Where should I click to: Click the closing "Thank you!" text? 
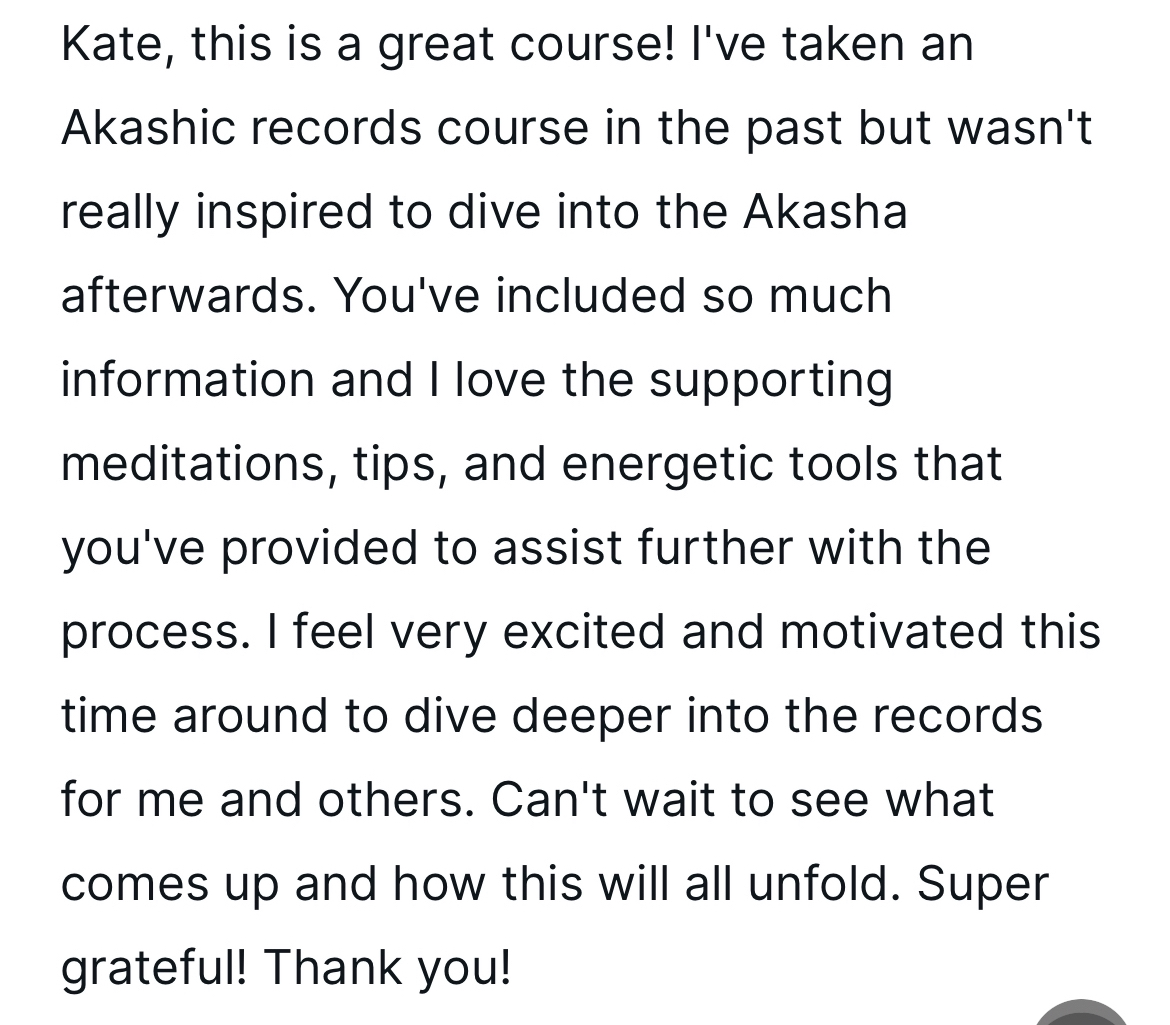[x=388, y=969]
